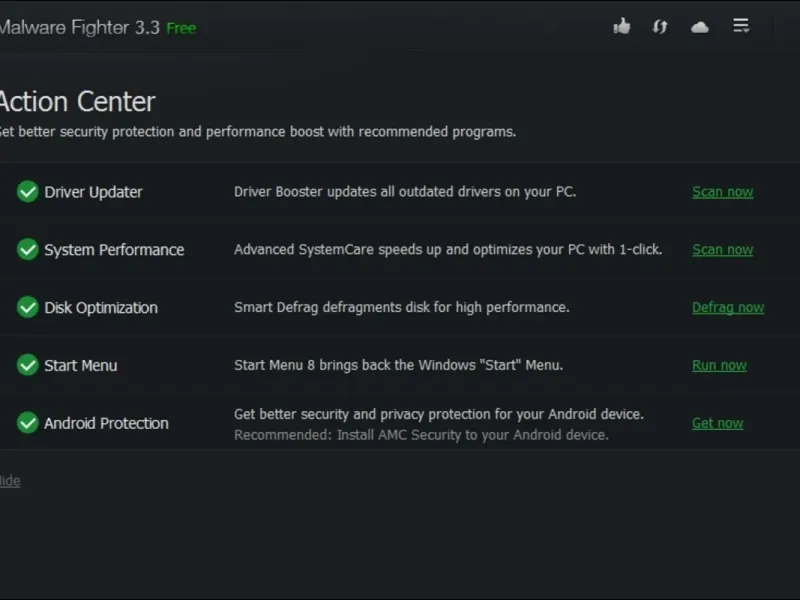Screen dimensions: 800x600
Task: Open the hamburger options menu
Action: (741, 26)
